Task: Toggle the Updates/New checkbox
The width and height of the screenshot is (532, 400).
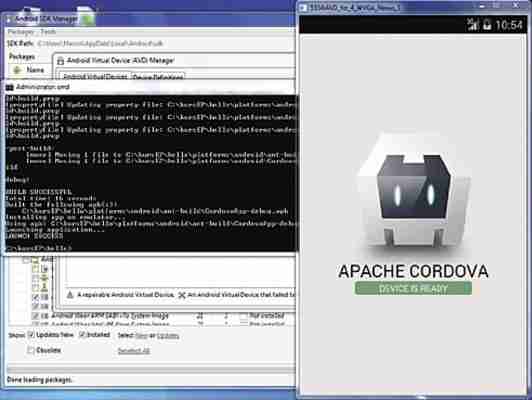Action: [31, 335]
